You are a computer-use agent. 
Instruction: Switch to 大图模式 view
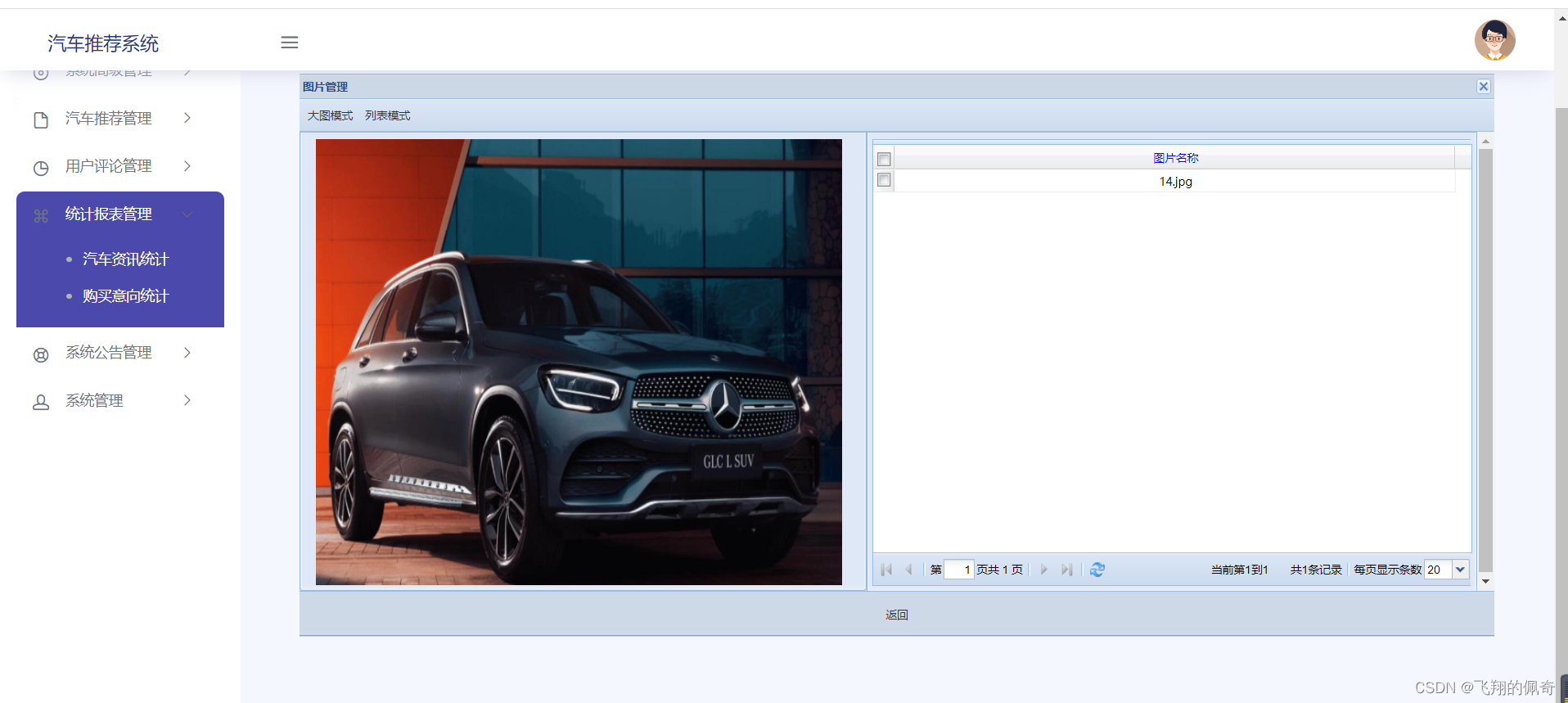pyautogui.click(x=330, y=115)
